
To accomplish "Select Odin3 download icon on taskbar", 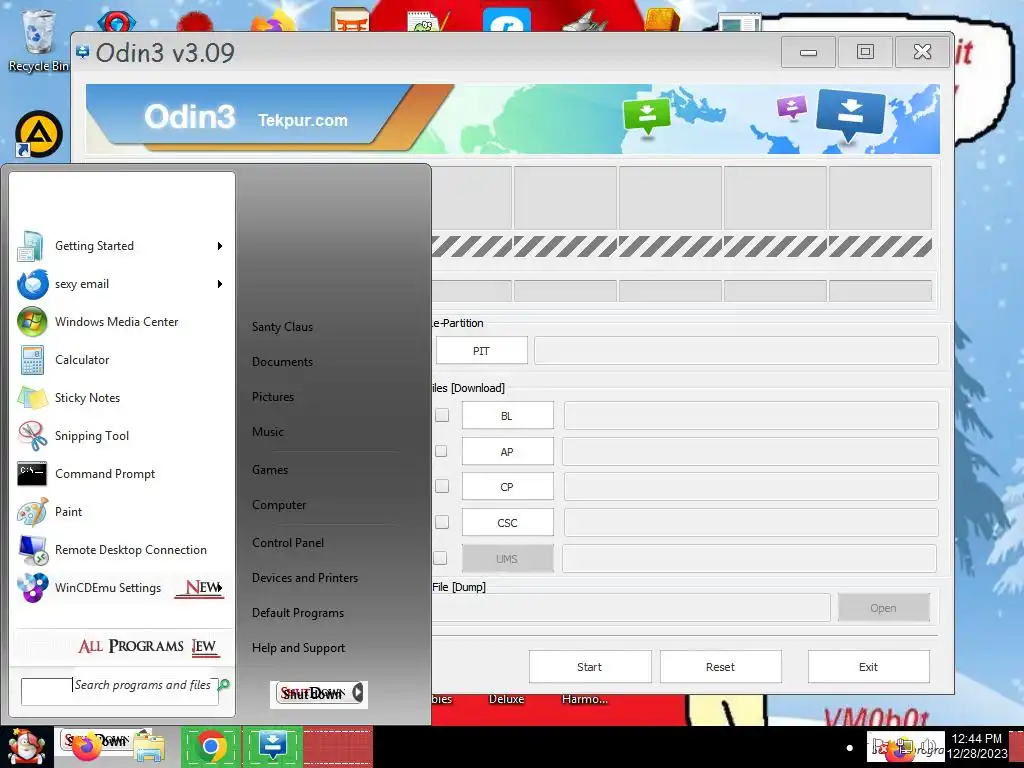I will [x=272, y=746].
